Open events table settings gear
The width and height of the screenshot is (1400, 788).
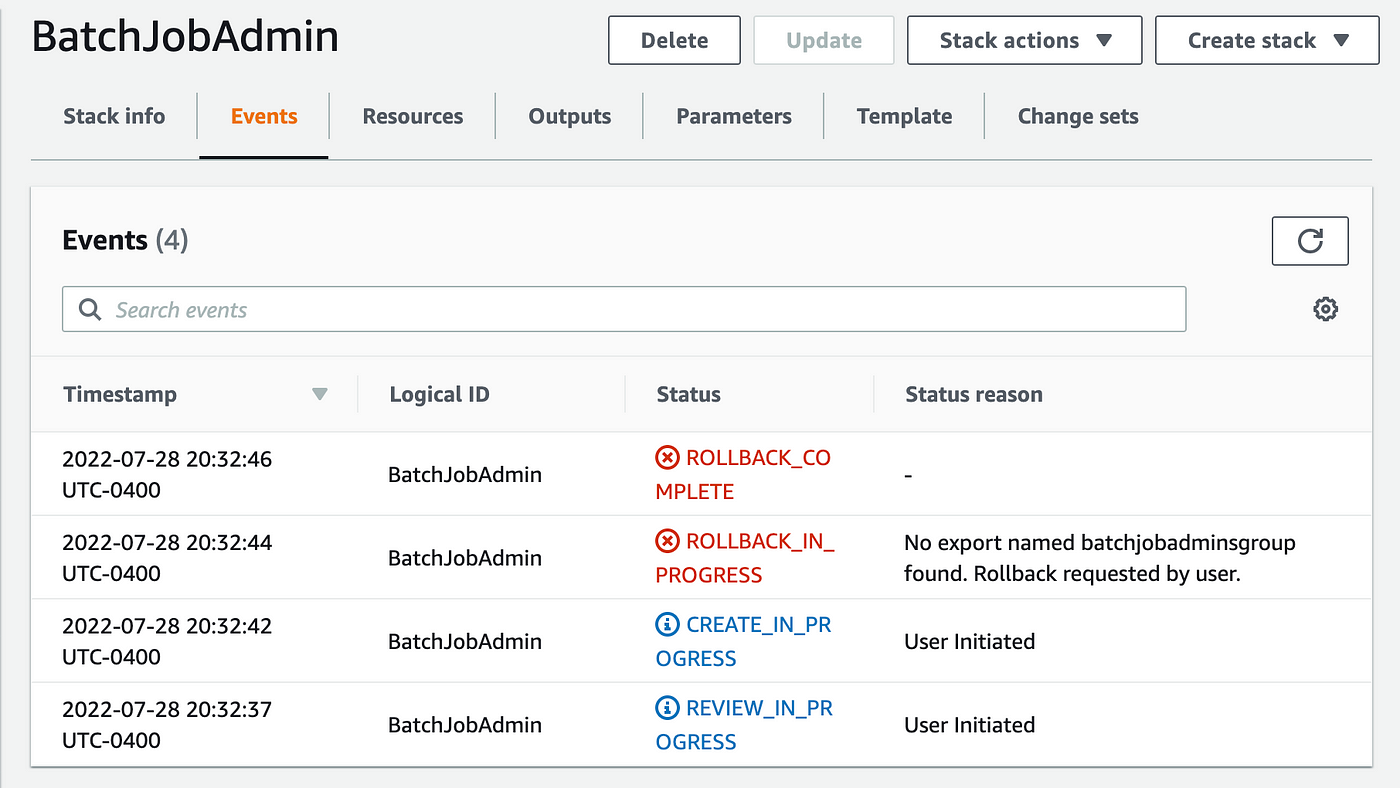pyautogui.click(x=1325, y=309)
